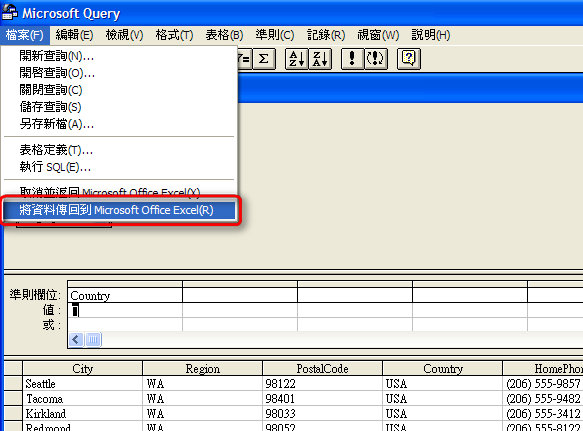583x431 pixels.
Task: Click the Country column header in results
Action: [x=442, y=369]
